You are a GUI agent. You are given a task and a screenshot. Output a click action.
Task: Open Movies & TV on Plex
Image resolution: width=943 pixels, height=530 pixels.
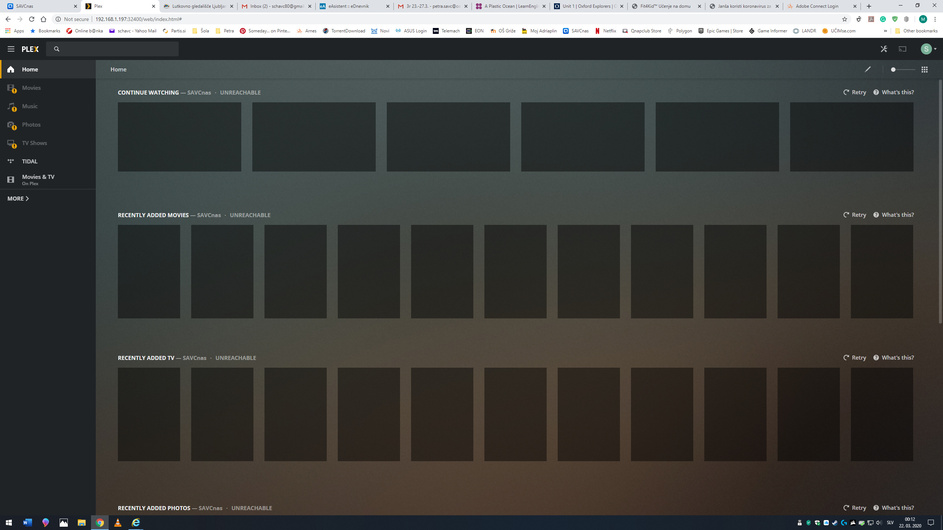point(48,179)
